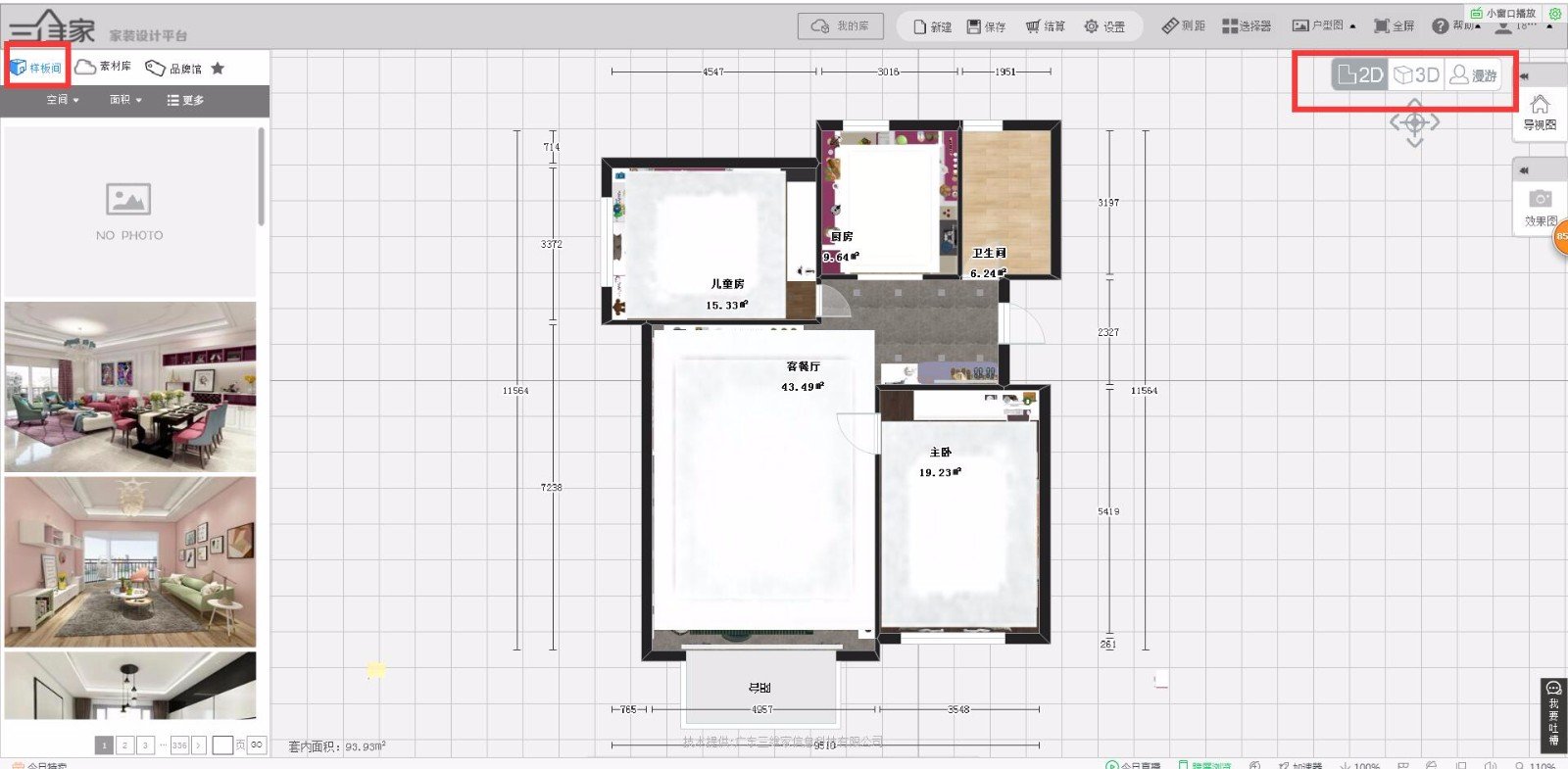Click the favorites star icon
The height and width of the screenshot is (769, 1568).
coord(218,68)
